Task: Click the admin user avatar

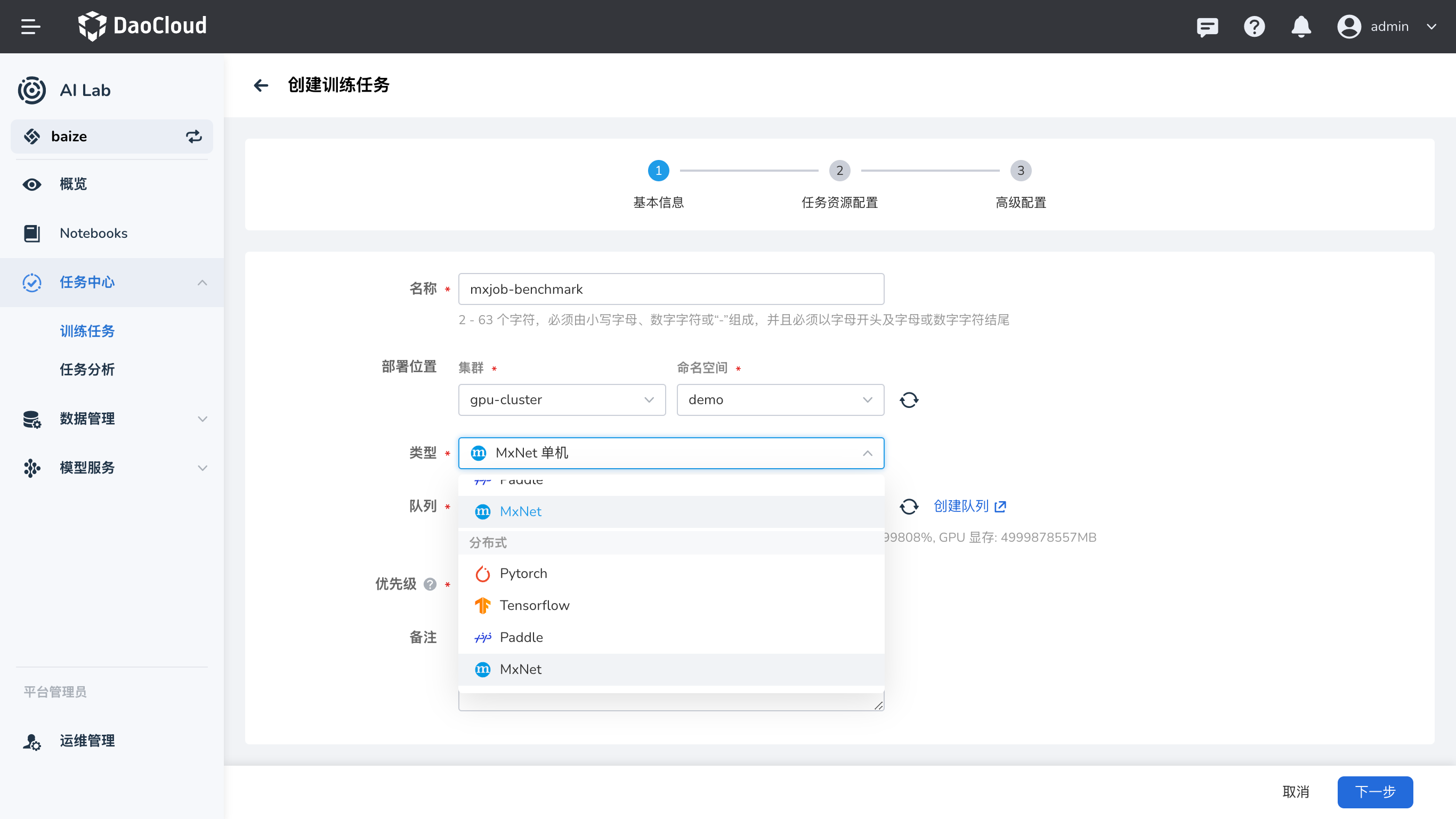Action: tap(1348, 26)
